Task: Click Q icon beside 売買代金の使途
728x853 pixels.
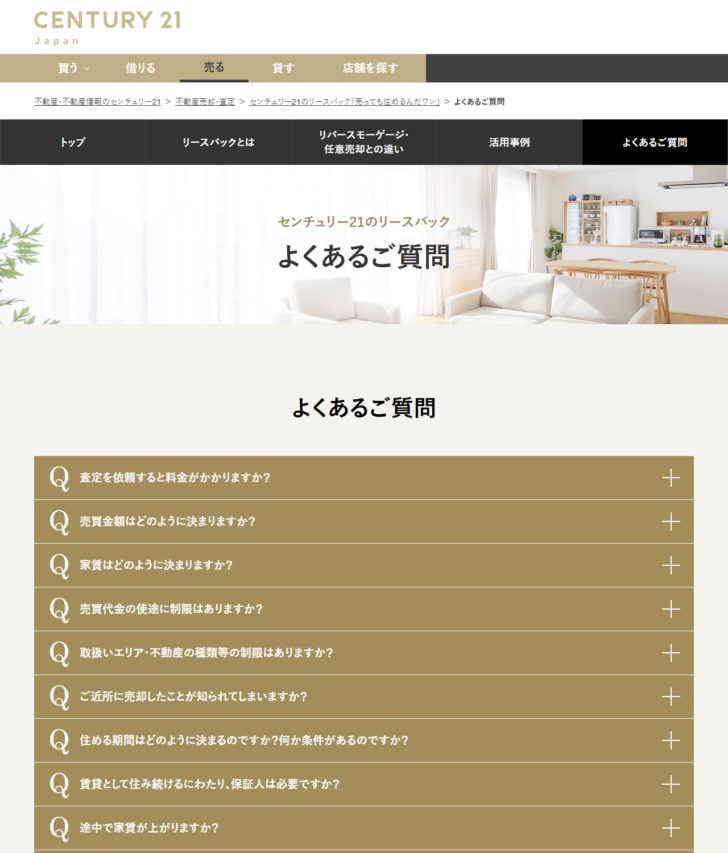Action: pos(59,610)
